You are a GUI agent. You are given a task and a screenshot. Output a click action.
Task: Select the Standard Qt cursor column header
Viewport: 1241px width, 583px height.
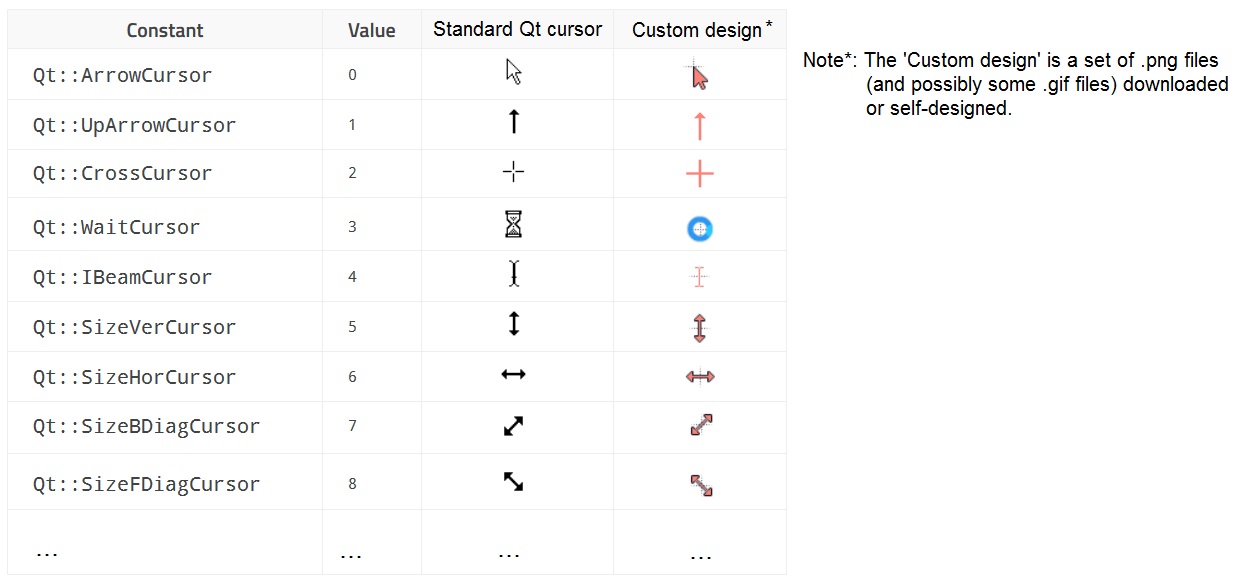517,30
